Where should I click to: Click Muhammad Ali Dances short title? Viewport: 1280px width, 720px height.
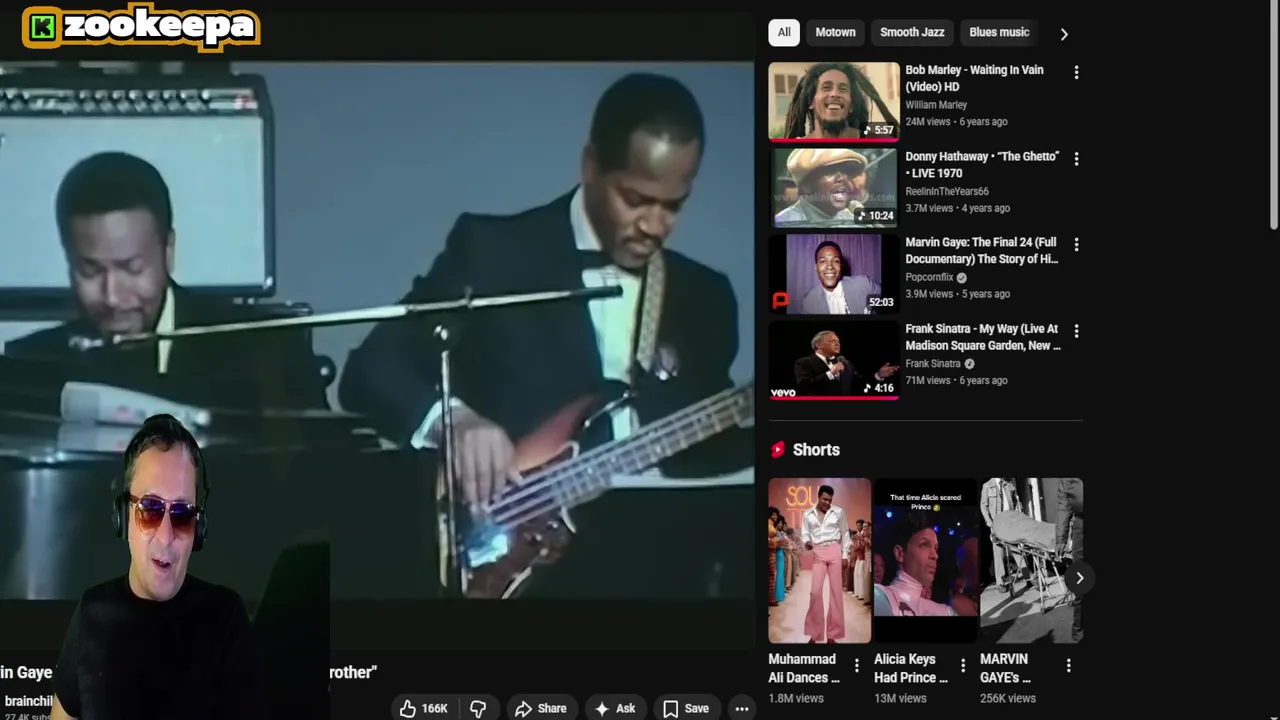coord(804,668)
